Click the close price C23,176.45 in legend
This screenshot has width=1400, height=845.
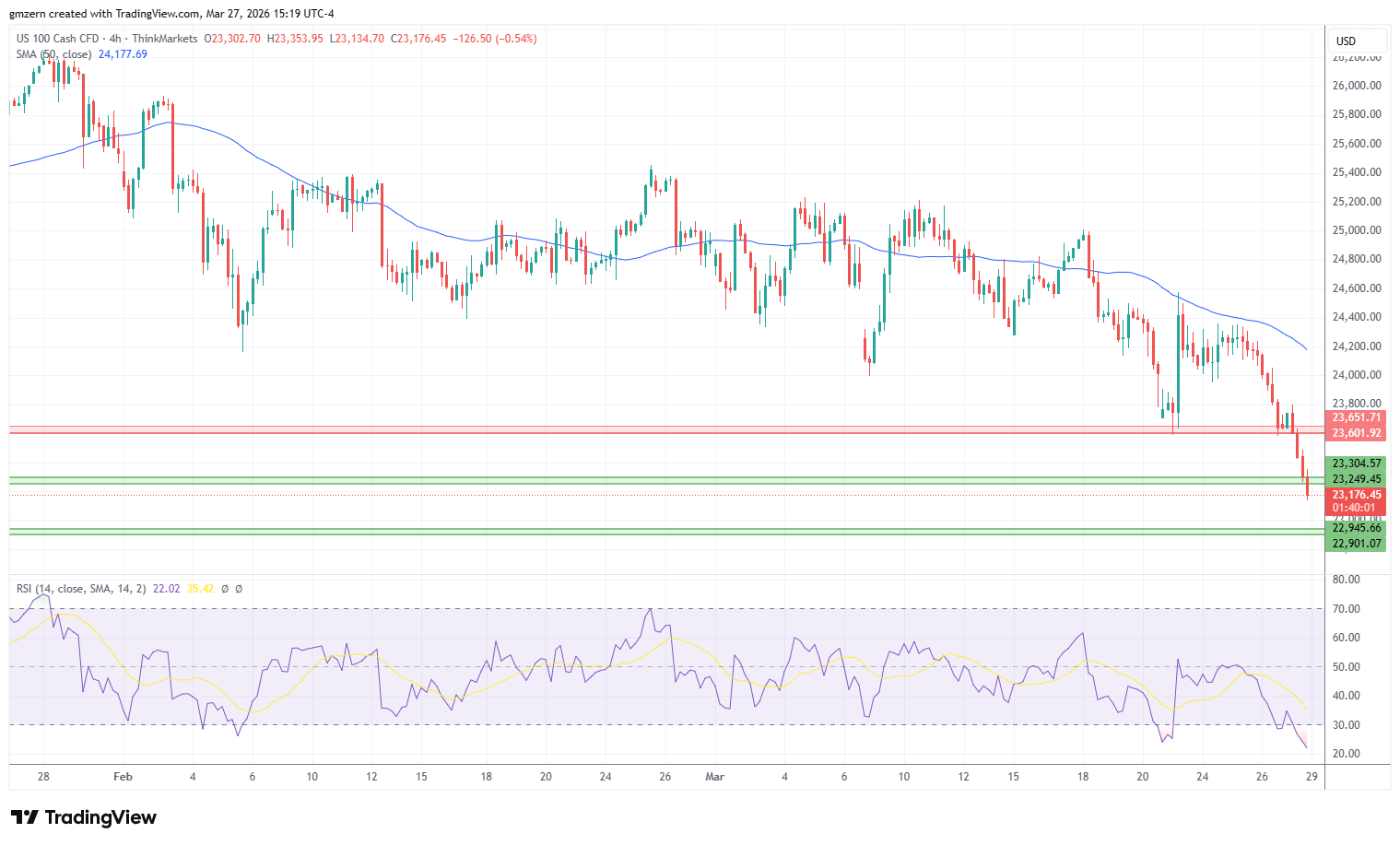(418, 39)
